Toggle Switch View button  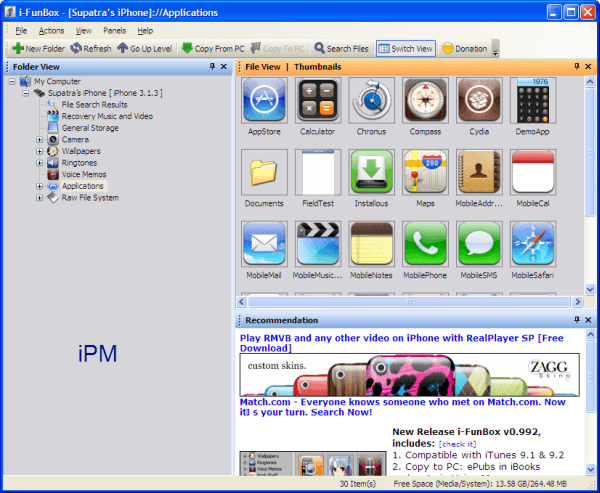[x=406, y=49]
